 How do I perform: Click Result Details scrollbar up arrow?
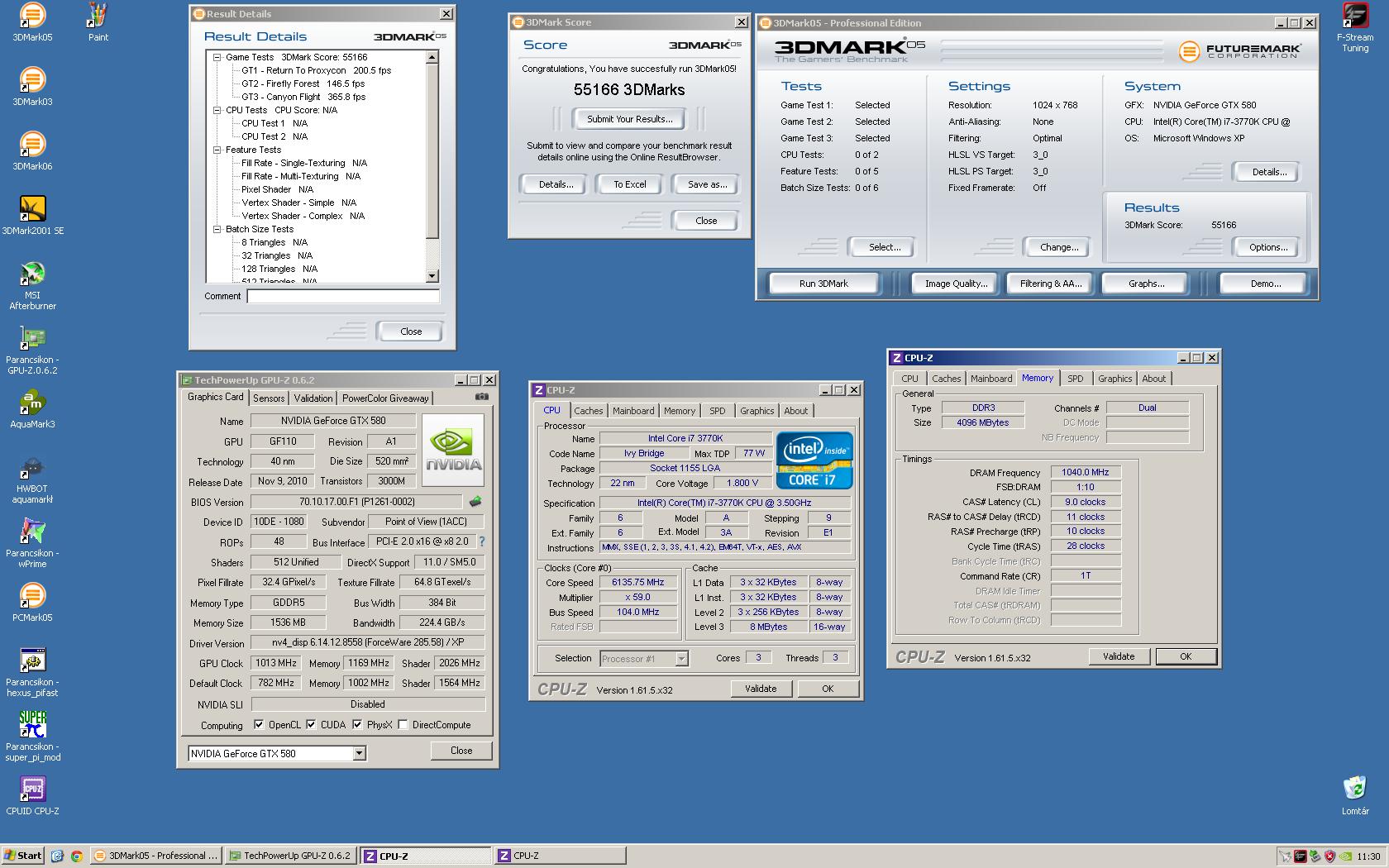[432, 57]
